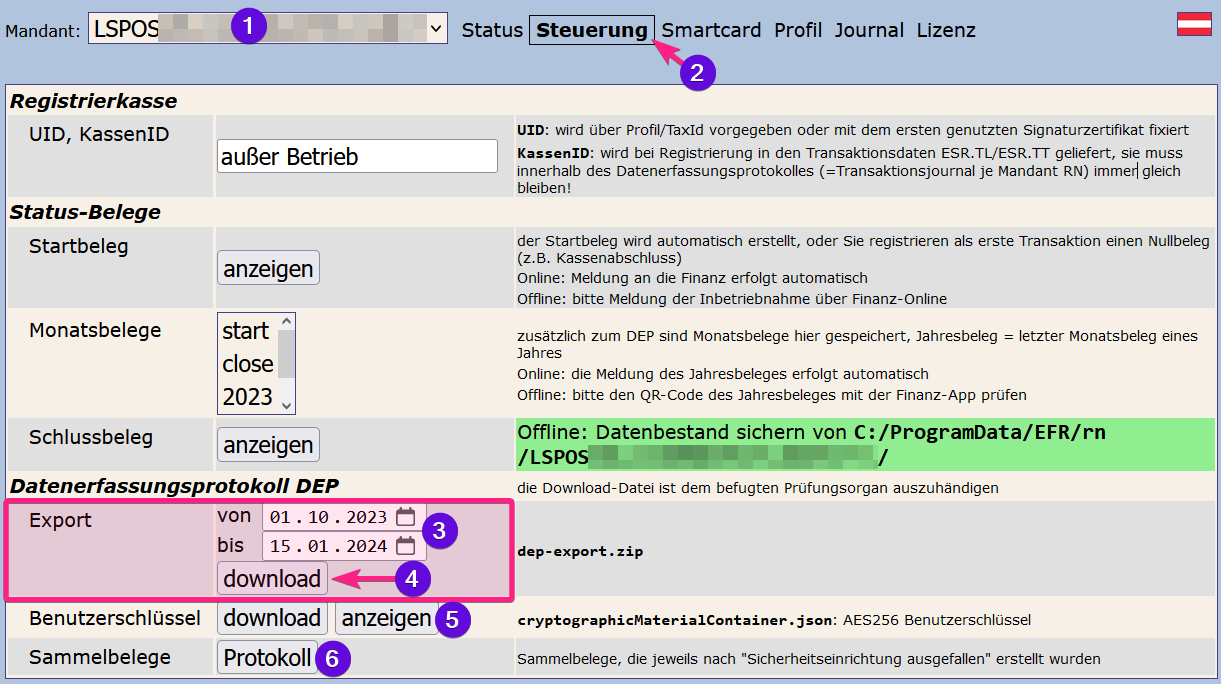Select 'close' in Monatsbelege list
Image resolution: width=1221 pixels, height=684 pixels.
(248, 364)
